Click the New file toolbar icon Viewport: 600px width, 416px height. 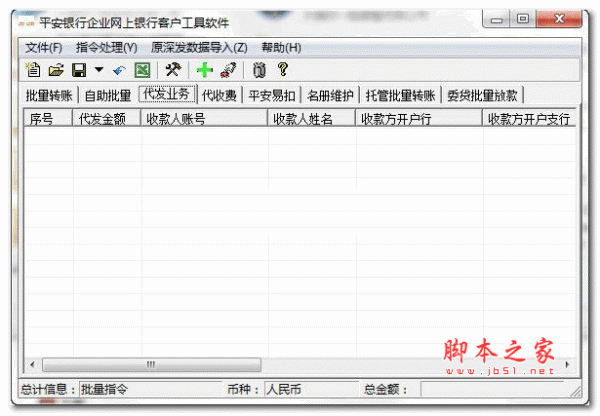33,70
